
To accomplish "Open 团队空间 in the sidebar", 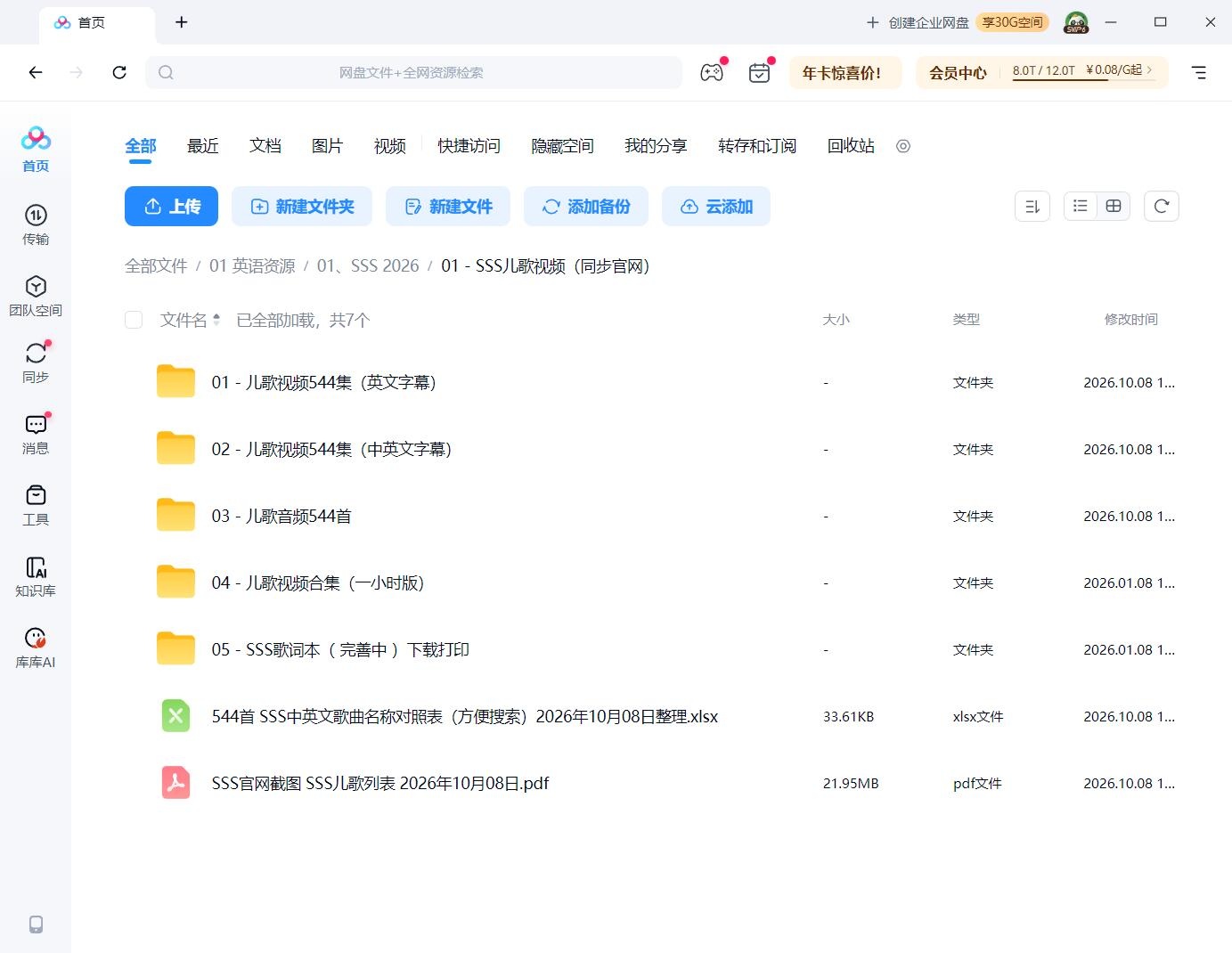I will [36, 296].
